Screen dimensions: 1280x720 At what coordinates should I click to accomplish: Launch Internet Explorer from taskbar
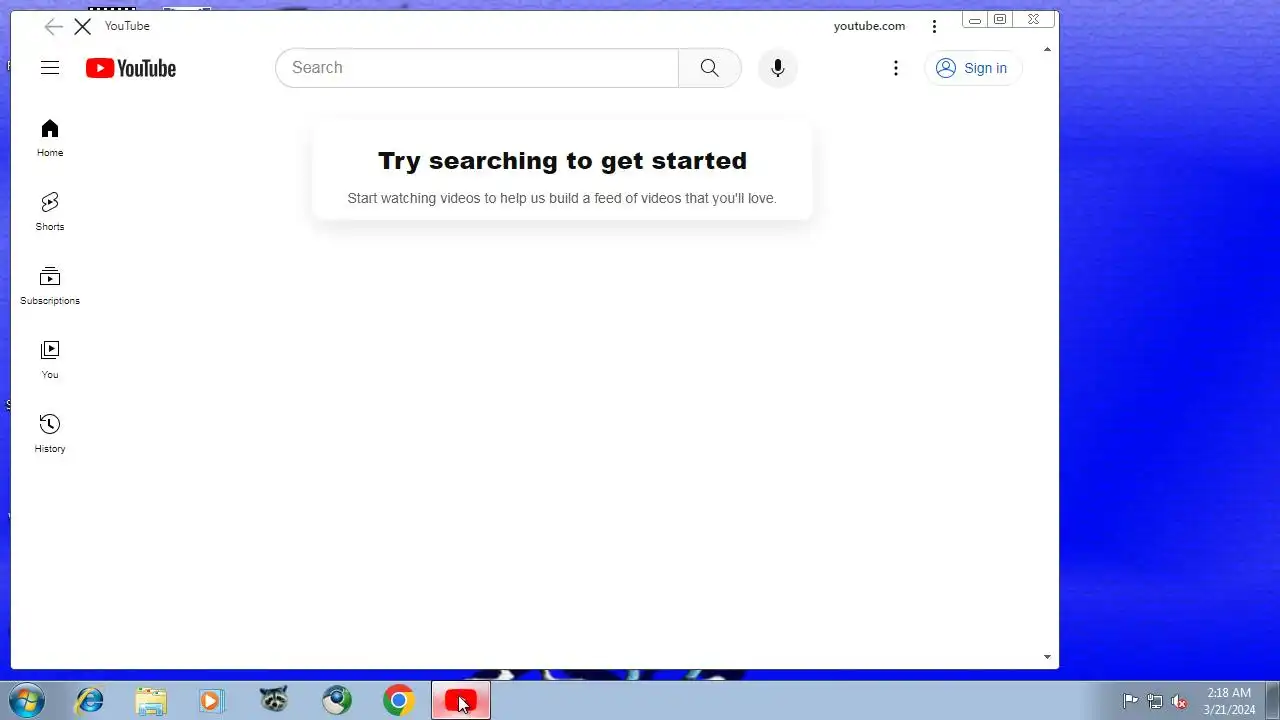[90, 701]
